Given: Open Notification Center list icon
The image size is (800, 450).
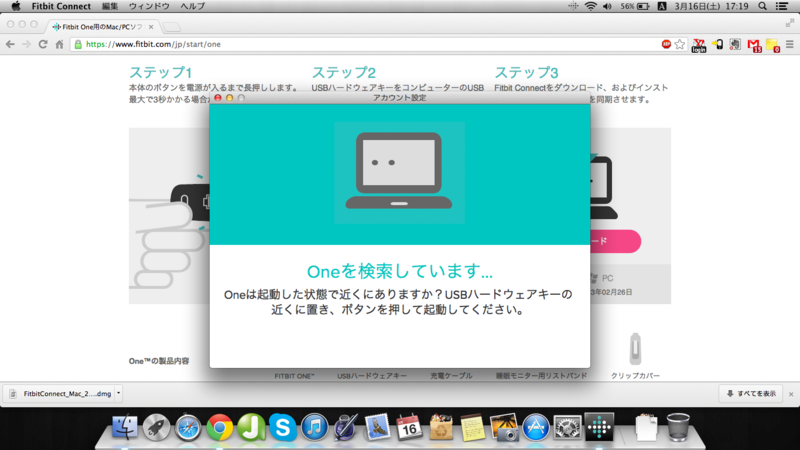Looking at the screenshot, I should 782,6.
